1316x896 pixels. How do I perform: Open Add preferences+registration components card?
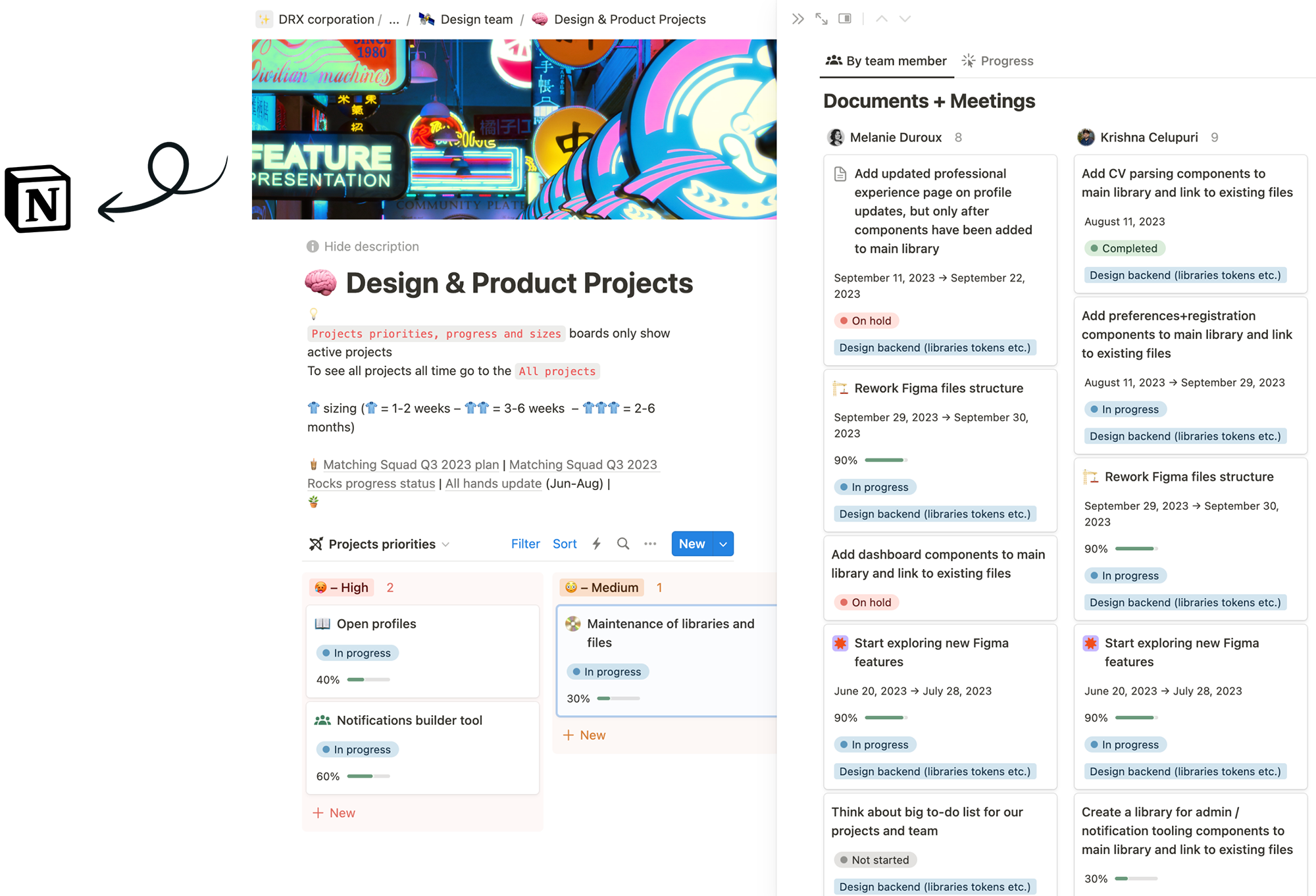(x=1190, y=376)
